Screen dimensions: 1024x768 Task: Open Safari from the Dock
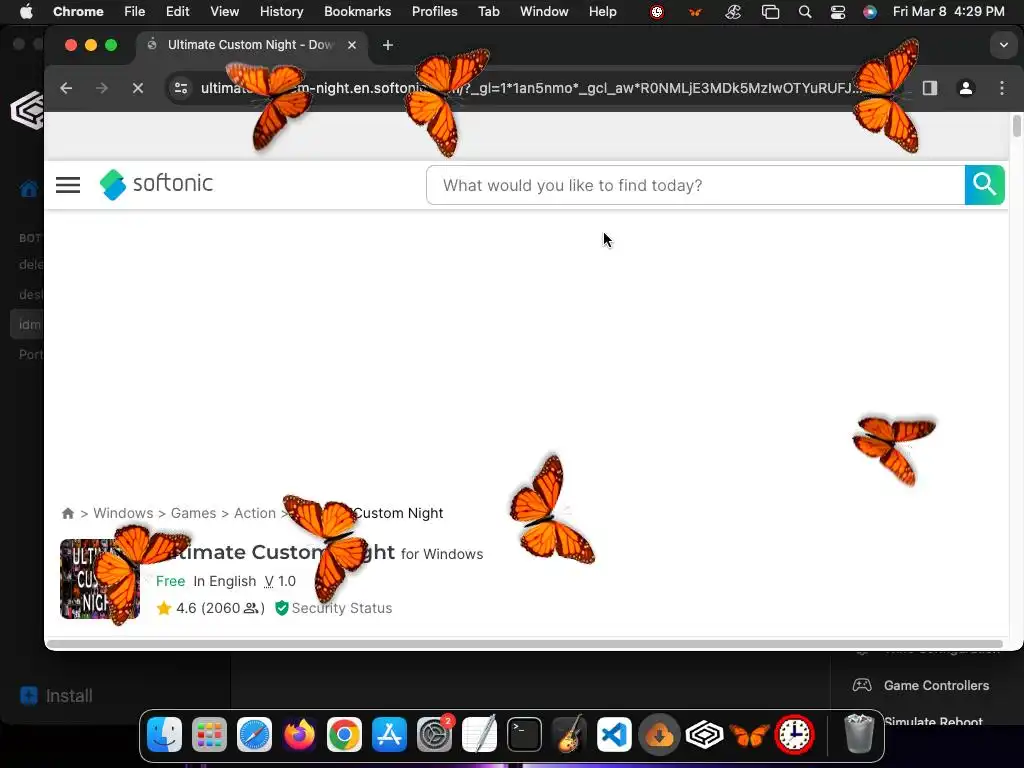click(x=254, y=735)
